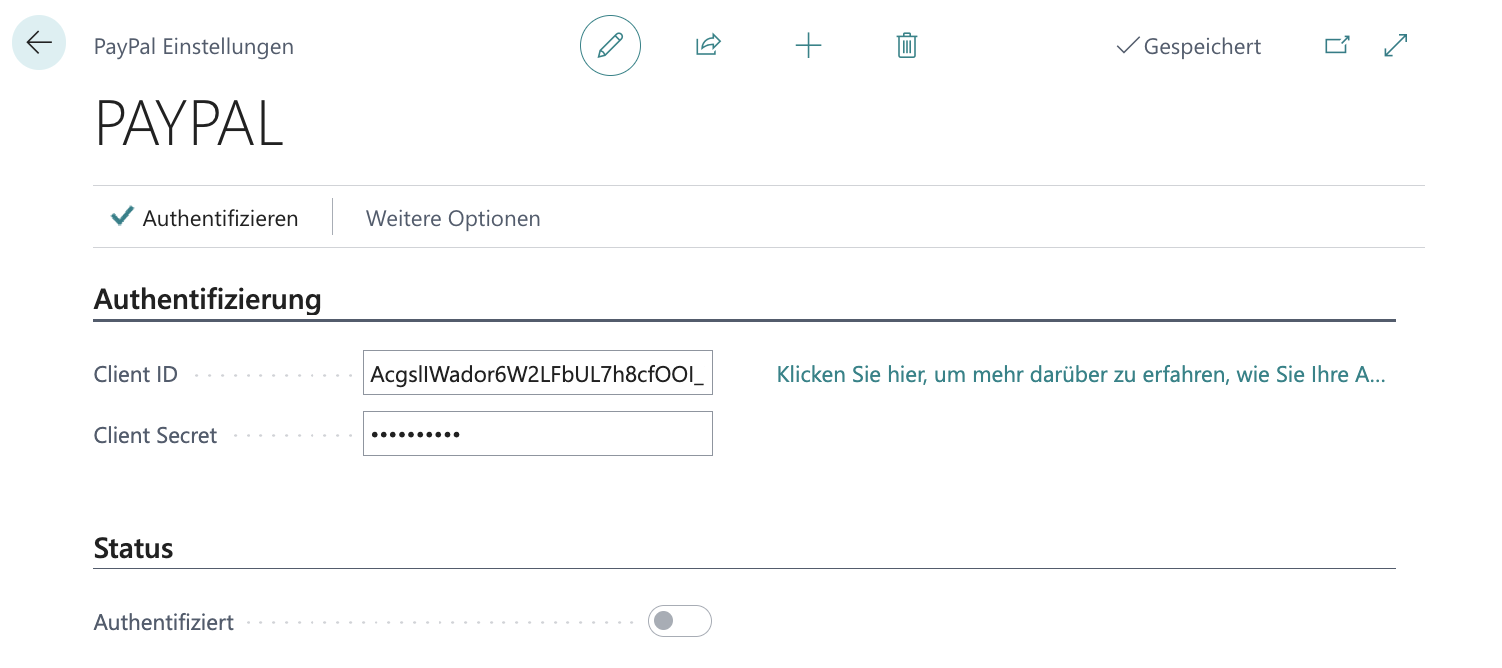
Task: Go back using the left arrow button
Action: click(x=39, y=44)
